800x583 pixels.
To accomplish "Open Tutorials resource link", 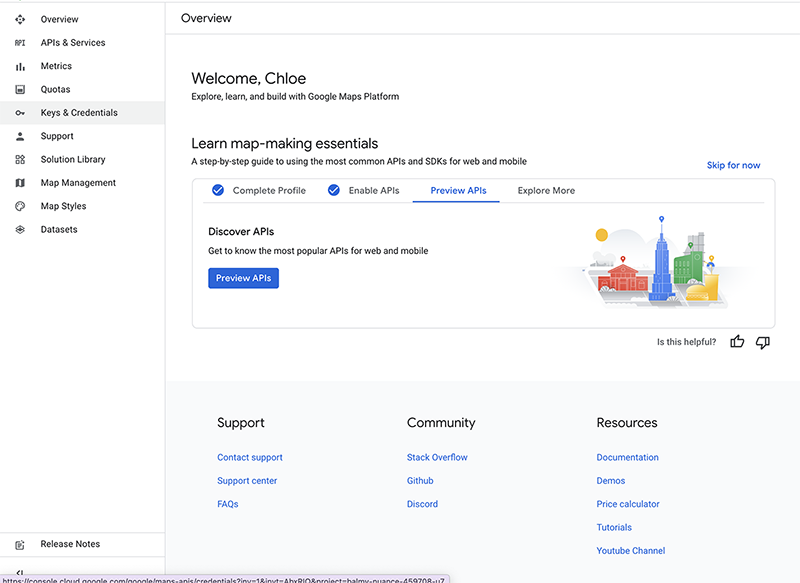I will (614, 527).
